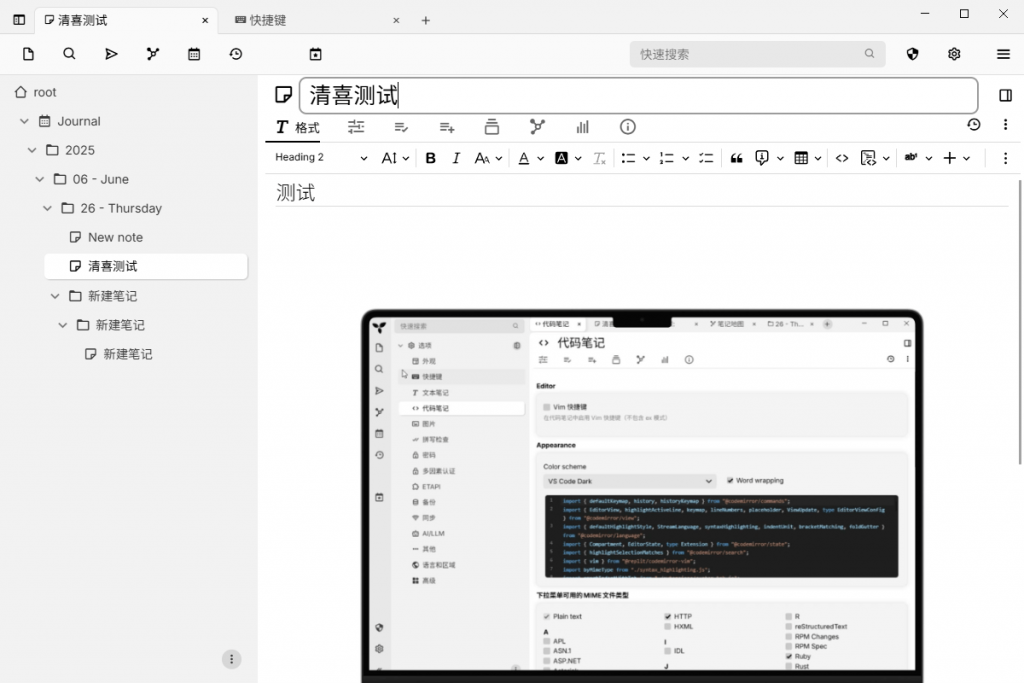Click the protected session shield icon
Screen dimensions: 1024x683
coord(912,54)
